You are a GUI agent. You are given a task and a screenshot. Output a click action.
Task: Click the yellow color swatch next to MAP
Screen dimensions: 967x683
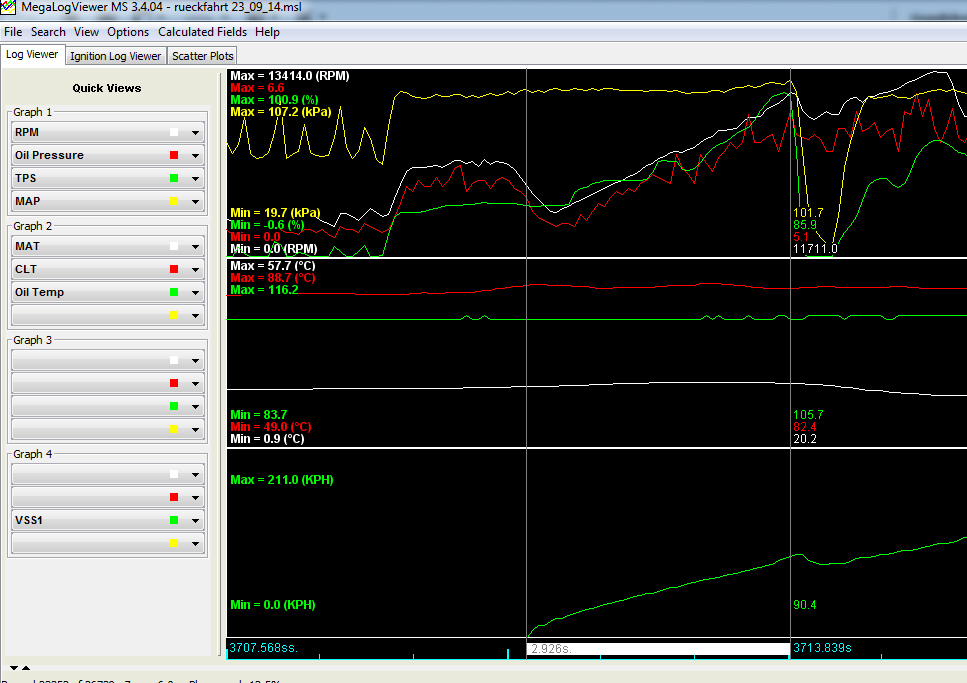[x=174, y=201]
